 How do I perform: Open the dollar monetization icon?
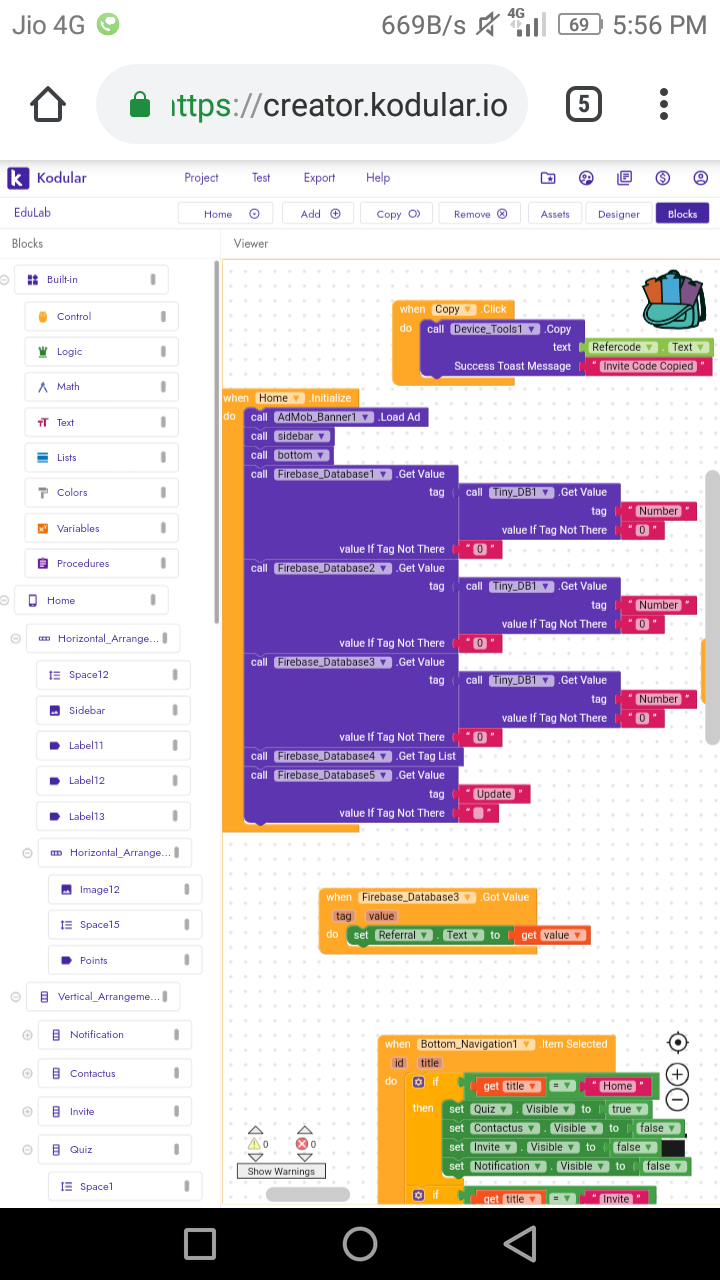[x=662, y=178]
